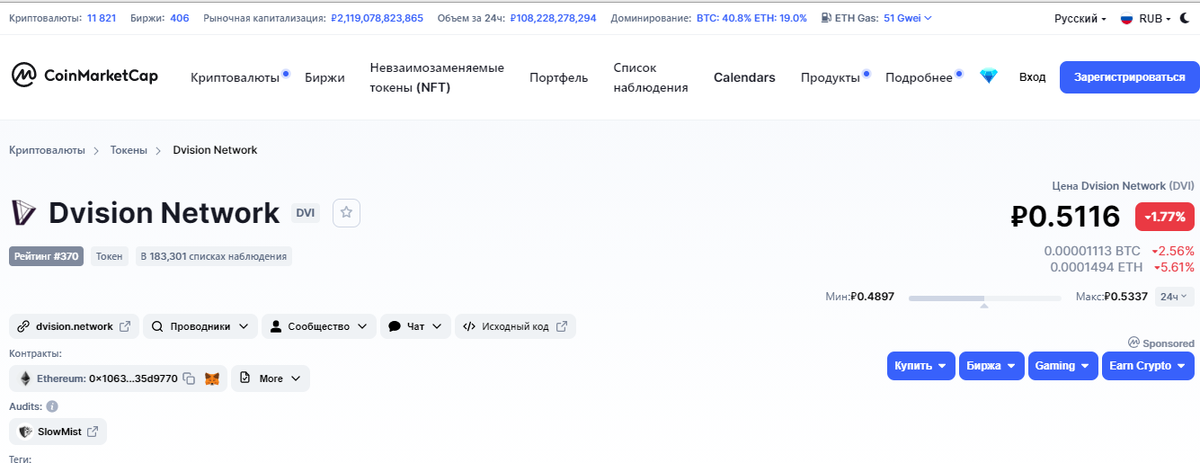Click the Dvision Network logo icon
This screenshot has height=463, width=1200.
tap(23, 213)
